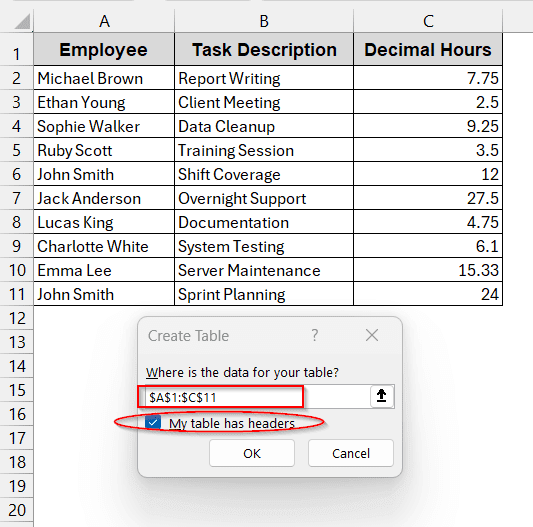Click the 7.75 hours cell
This screenshot has width=533, height=527.
(x=428, y=78)
